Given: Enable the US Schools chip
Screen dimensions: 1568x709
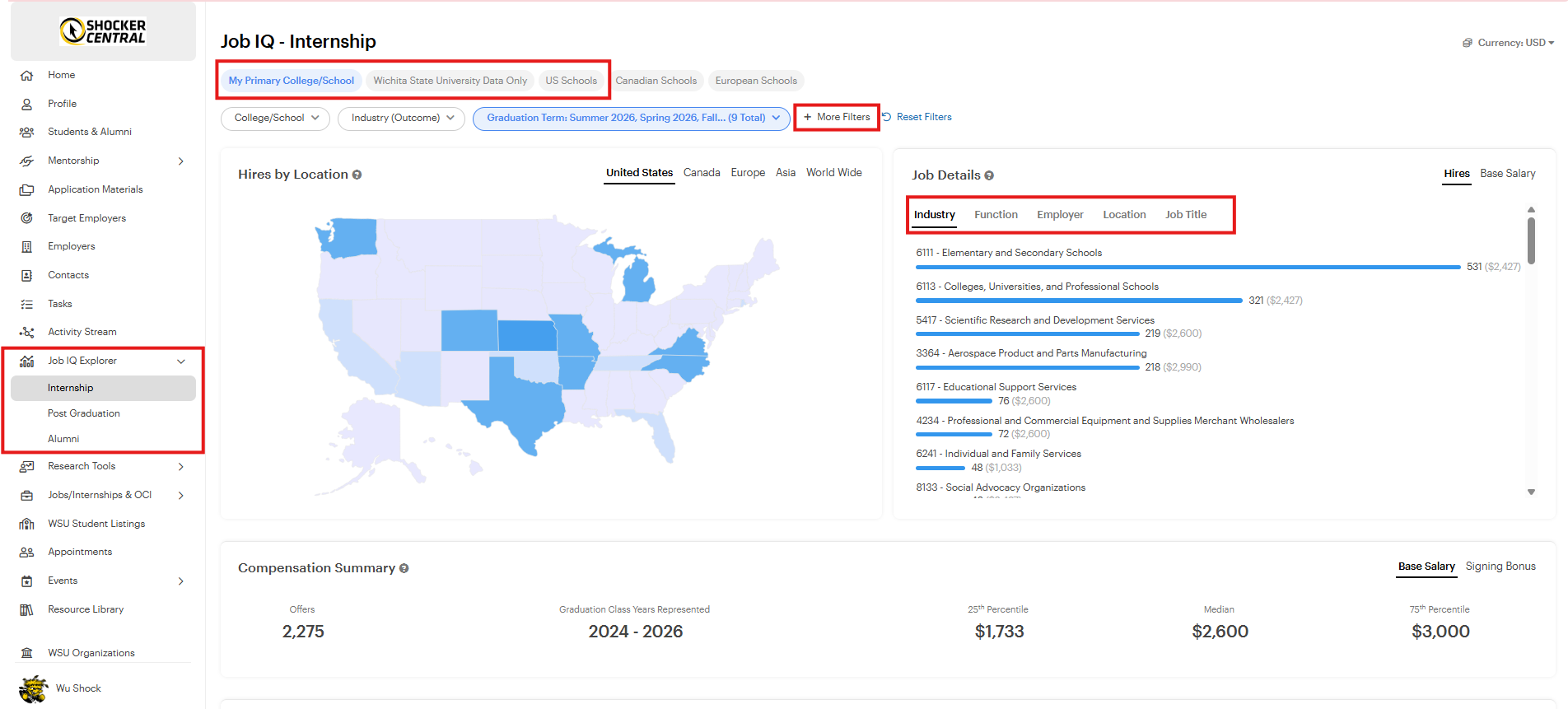Looking at the screenshot, I should [x=571, y=81].
